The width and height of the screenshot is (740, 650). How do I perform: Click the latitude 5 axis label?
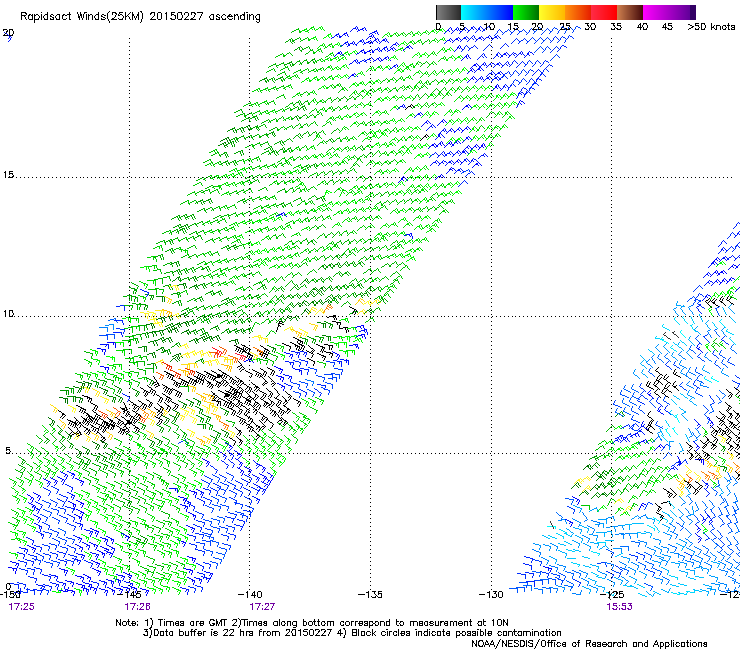point(8,450)
